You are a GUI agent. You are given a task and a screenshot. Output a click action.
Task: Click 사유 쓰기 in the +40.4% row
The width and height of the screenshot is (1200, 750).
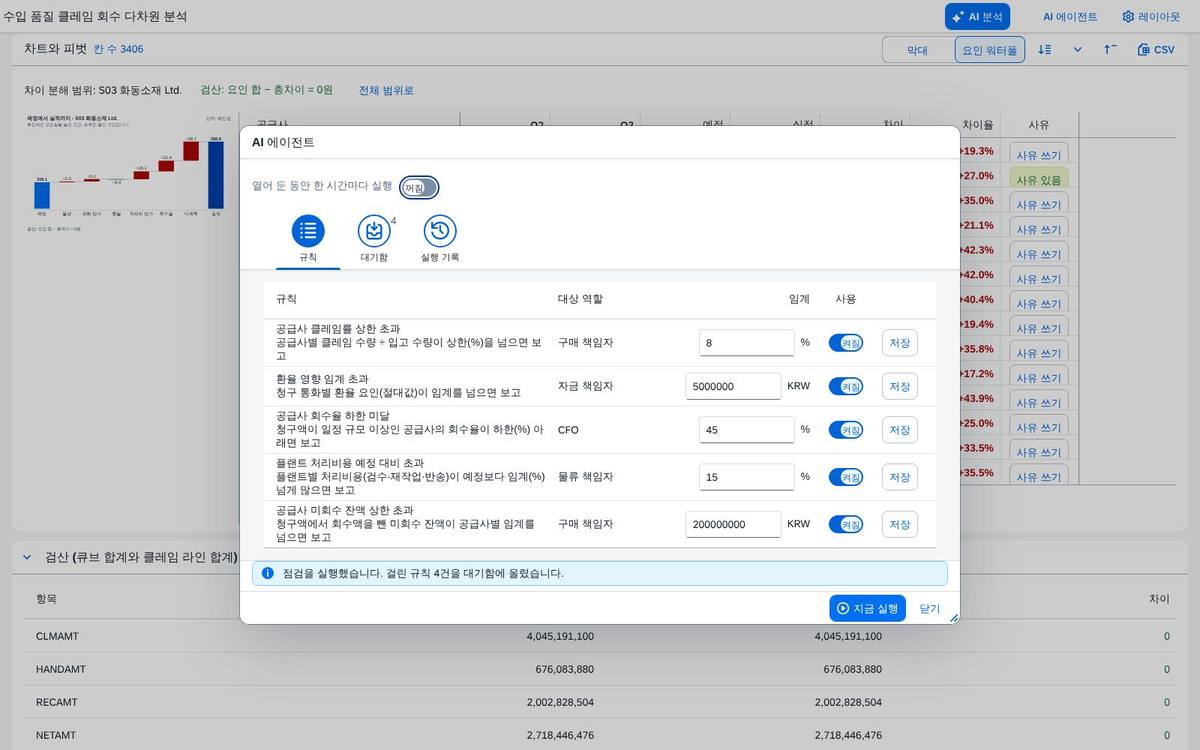point(1039,304)
